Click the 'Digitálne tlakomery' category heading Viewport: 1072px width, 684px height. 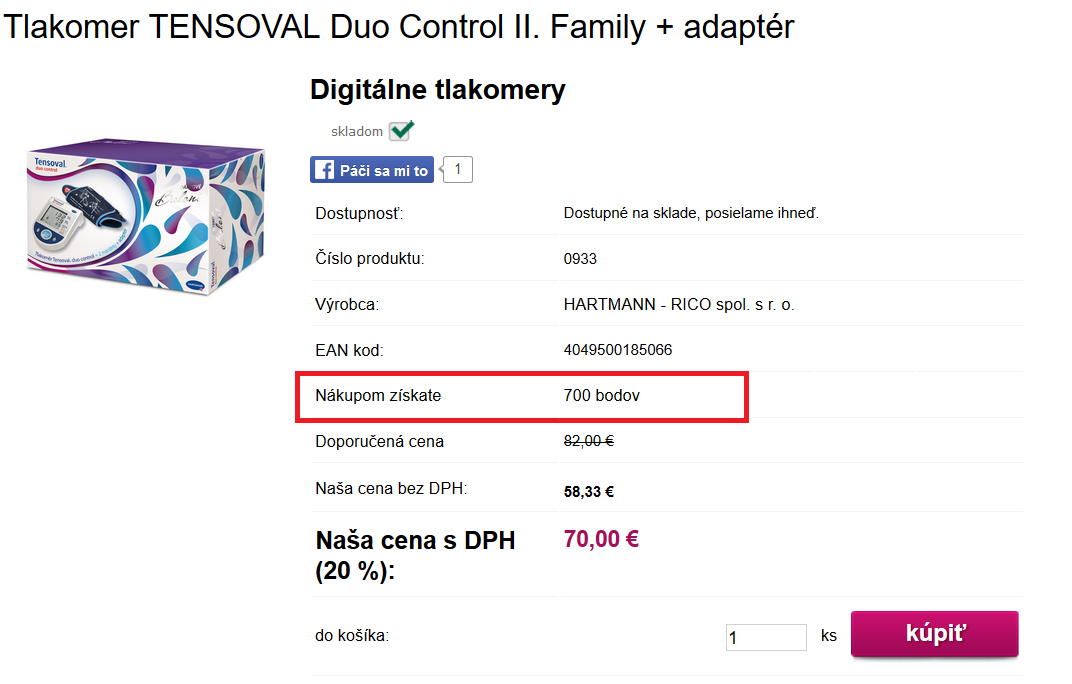tap(438, 90)
